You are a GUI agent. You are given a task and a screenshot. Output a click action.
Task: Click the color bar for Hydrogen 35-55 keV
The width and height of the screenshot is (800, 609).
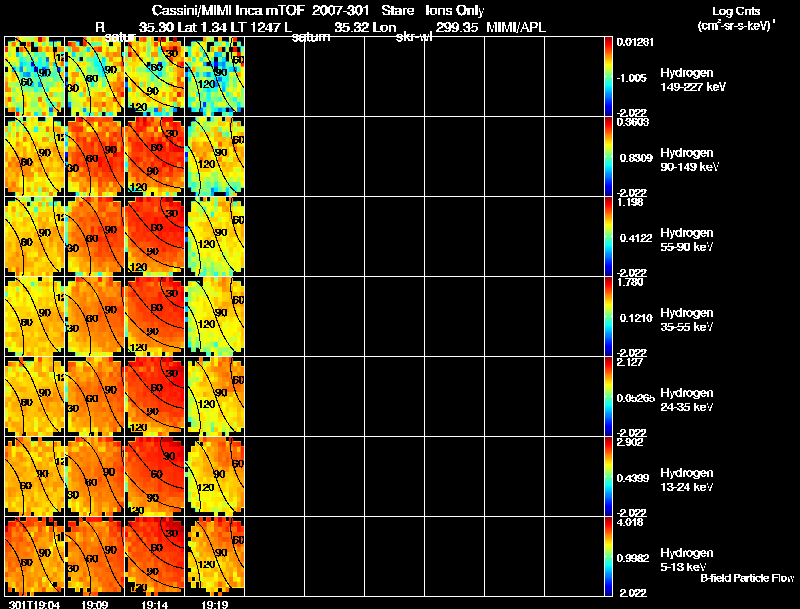click(x=608, y=317)
